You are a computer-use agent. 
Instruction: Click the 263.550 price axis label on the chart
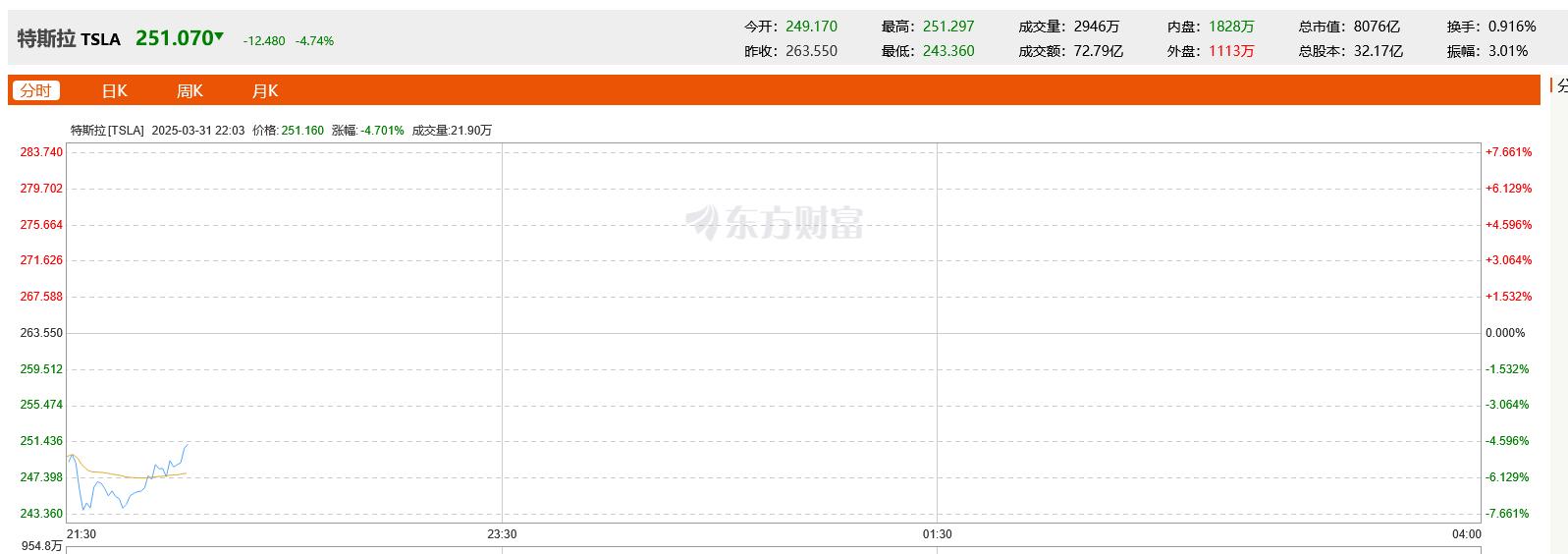click(41, 333)
